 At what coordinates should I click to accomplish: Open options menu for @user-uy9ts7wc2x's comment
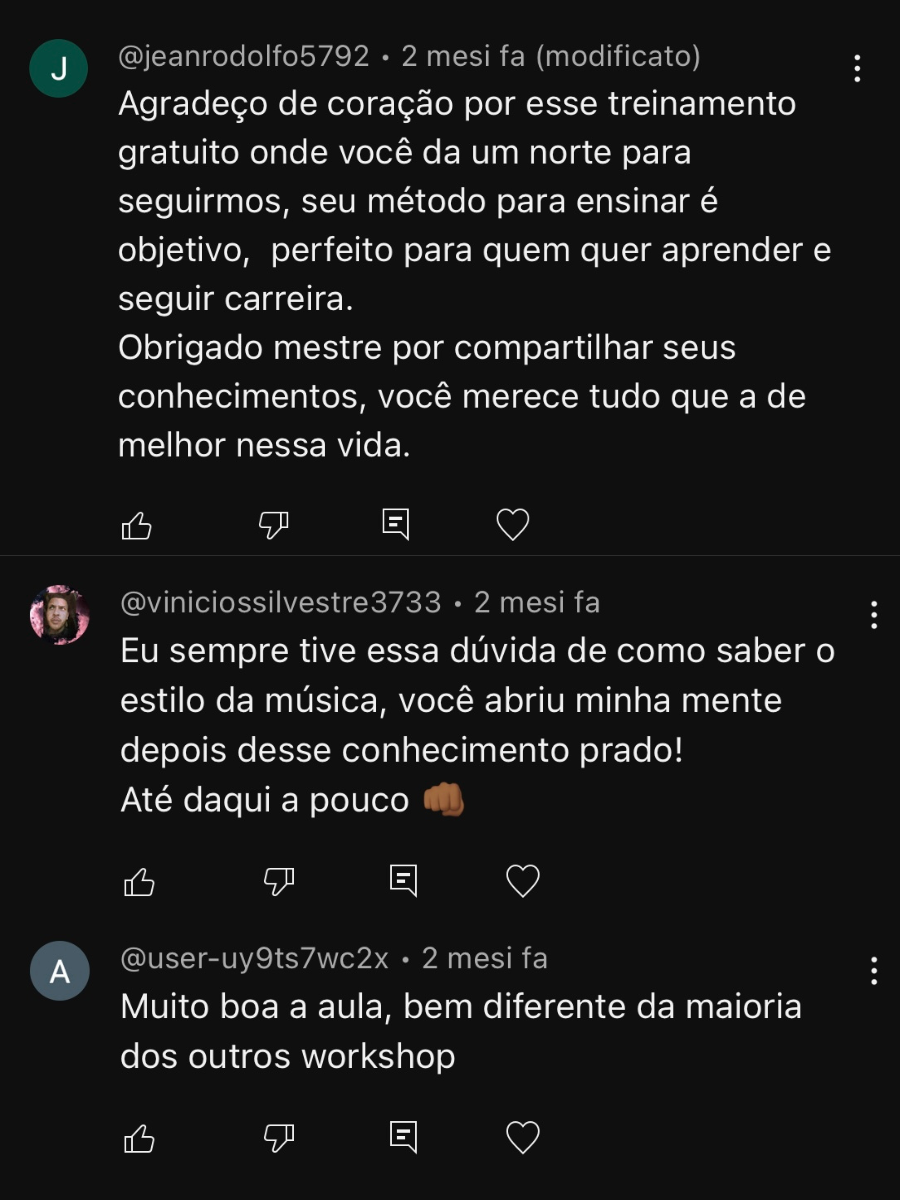pos(874,970)
